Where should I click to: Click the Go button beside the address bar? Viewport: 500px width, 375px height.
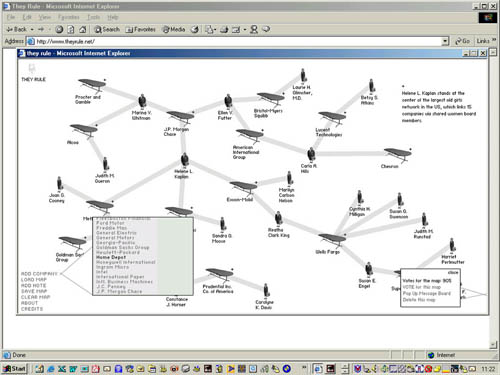(x=462, y=41)
